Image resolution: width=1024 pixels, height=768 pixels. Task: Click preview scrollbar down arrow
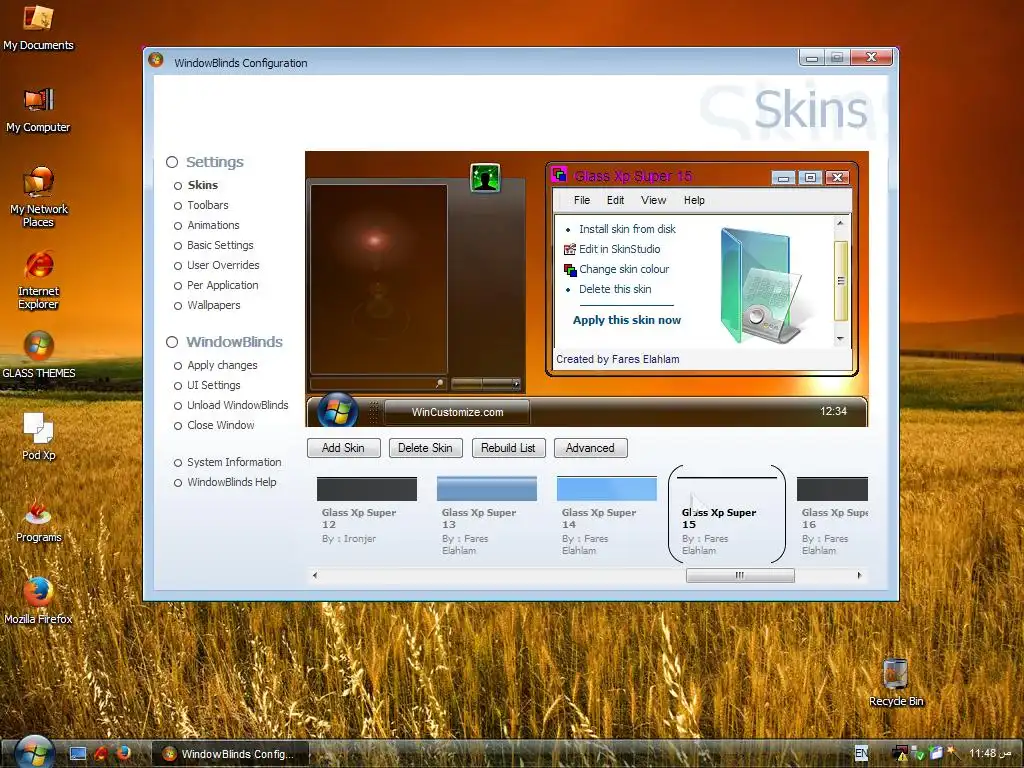point(840,339)
